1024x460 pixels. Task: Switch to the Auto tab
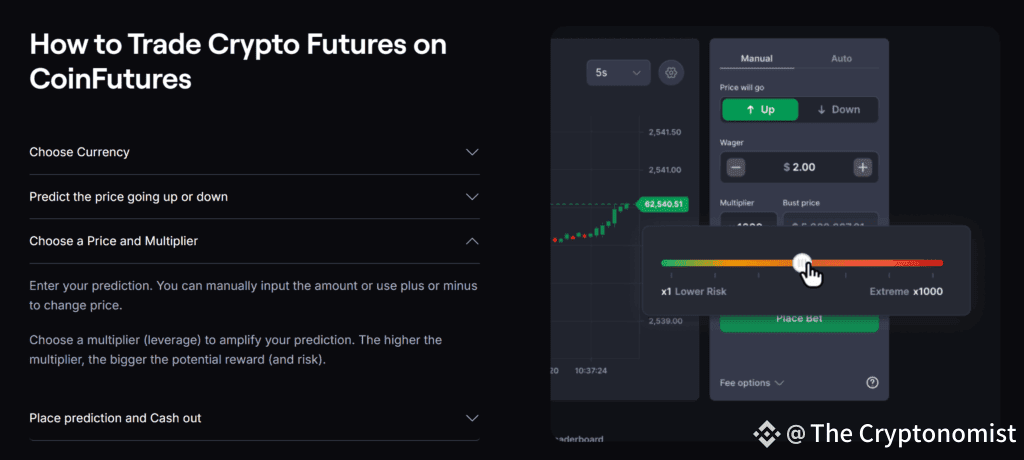click(x=841, y=59)
